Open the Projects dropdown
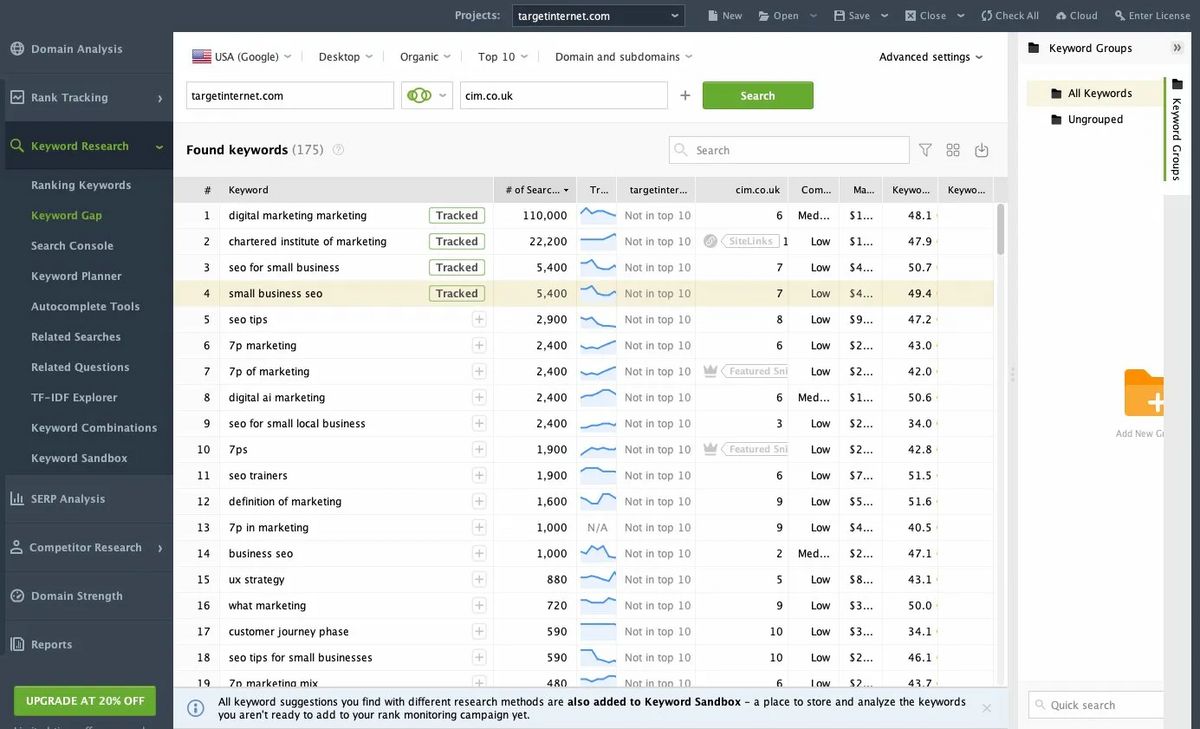Screen dimensions: 1200x729 click(x=598, y=16)
